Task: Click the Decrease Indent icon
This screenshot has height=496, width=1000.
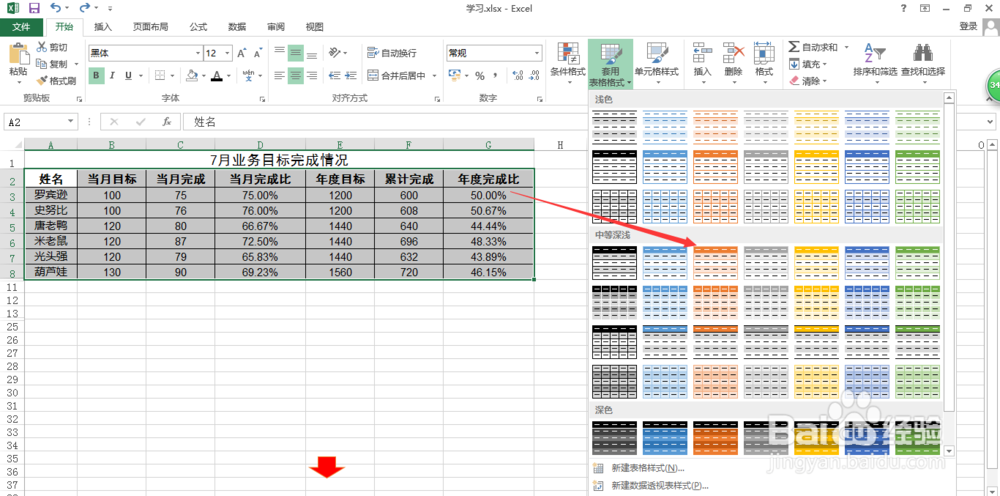Action: point(334,76)
